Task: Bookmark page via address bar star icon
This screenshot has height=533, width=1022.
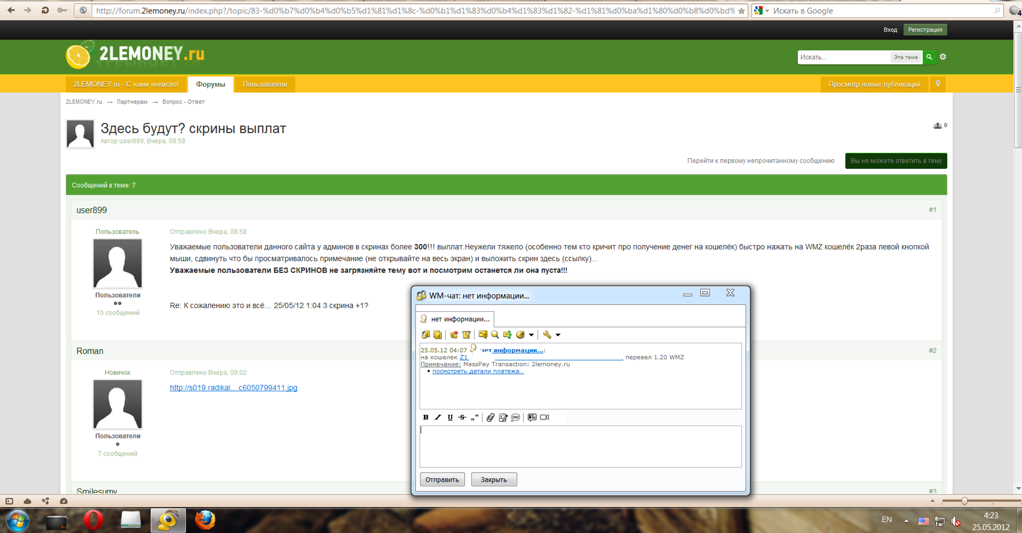Action: (741, 11)
